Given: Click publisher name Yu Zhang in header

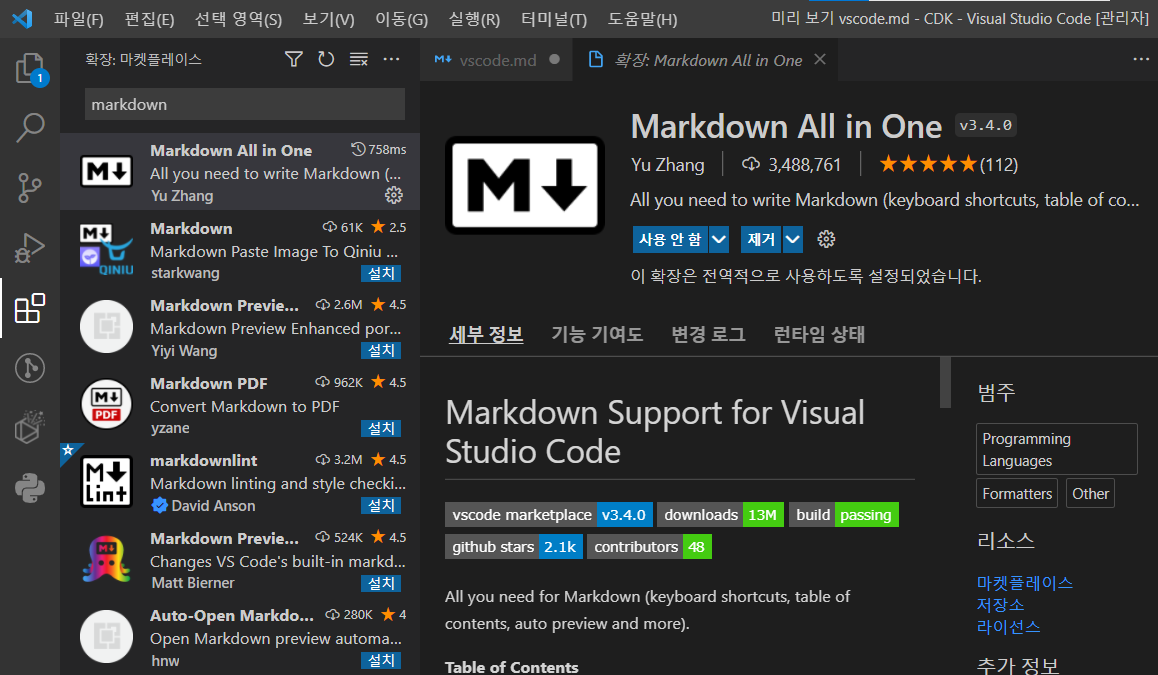Looking at the screenshot, I should pos(668,165).
